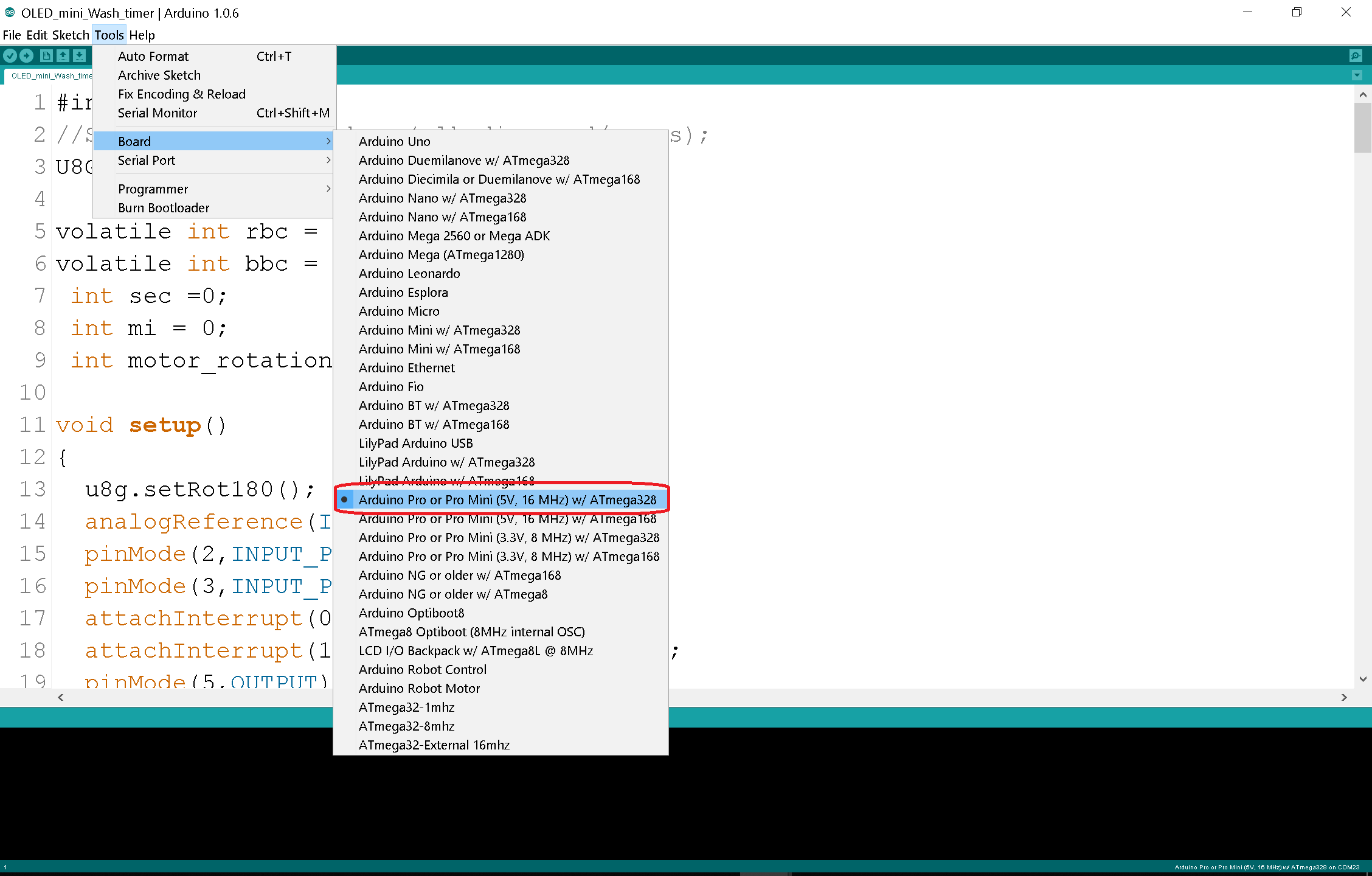Image resolution: width=1372 pixels, height=876 pixels.
Task: Select Arduino Uno board option
Action: pos(394,142)
